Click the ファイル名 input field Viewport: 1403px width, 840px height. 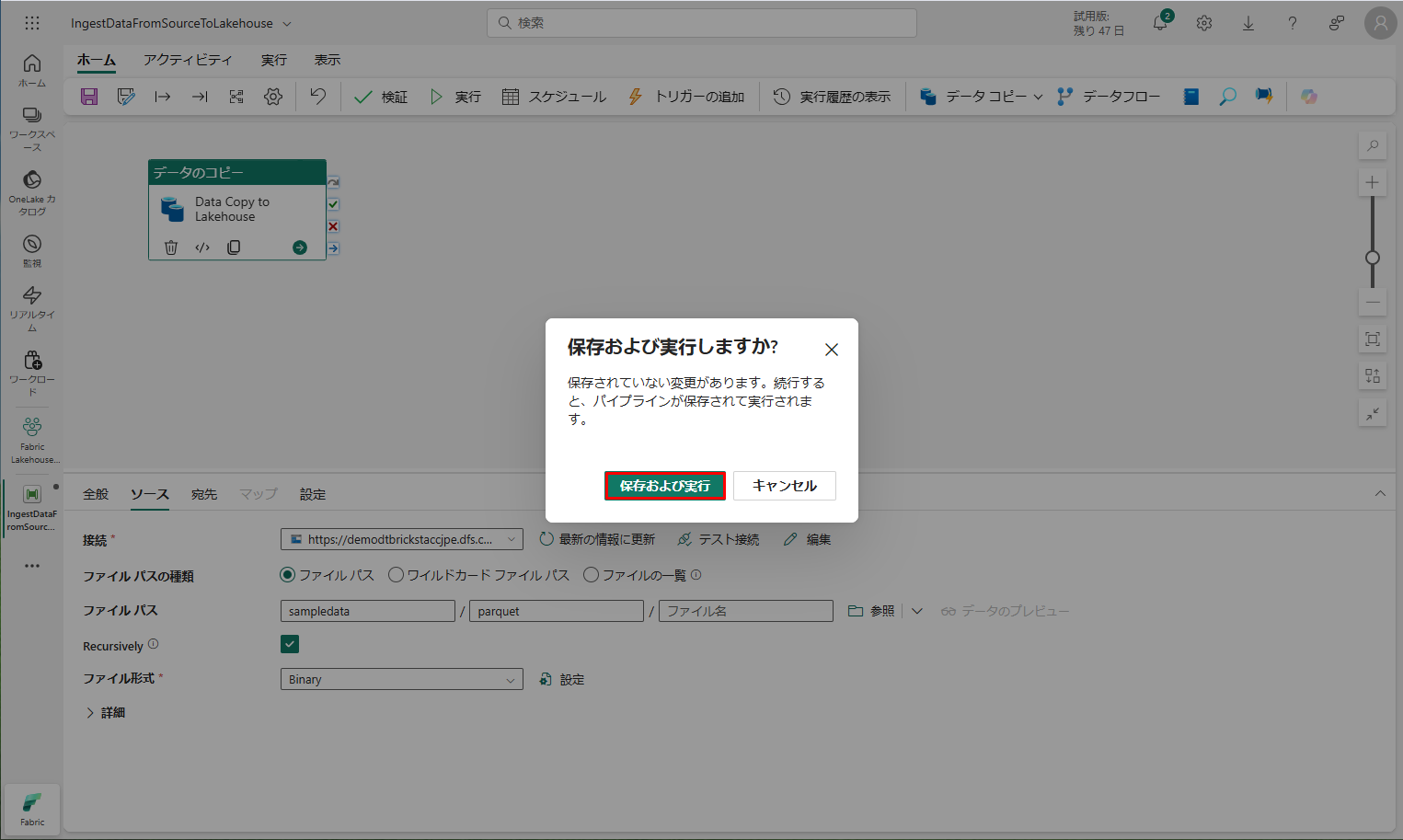point(745,611)
